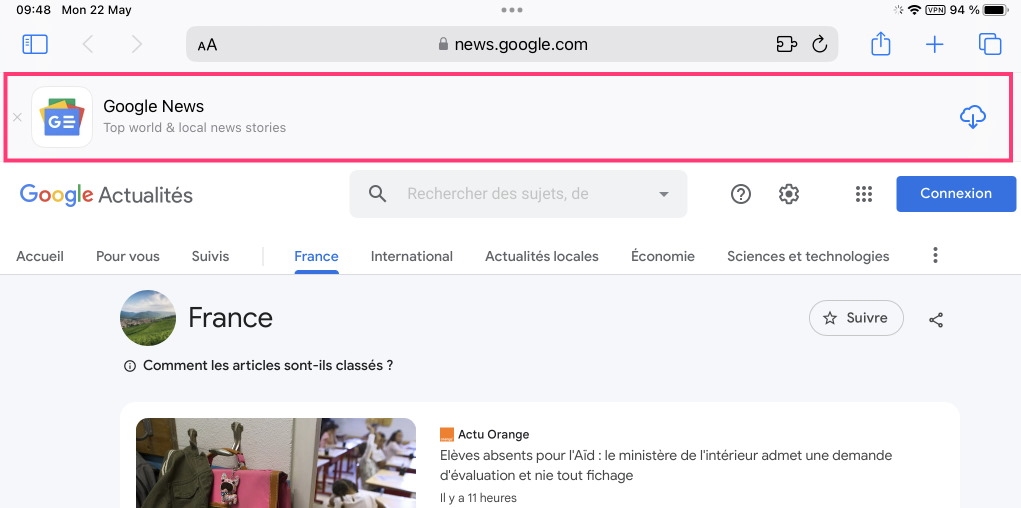Tap the Google News app icon
The image size is (1021, 508).
pos(62,117)
